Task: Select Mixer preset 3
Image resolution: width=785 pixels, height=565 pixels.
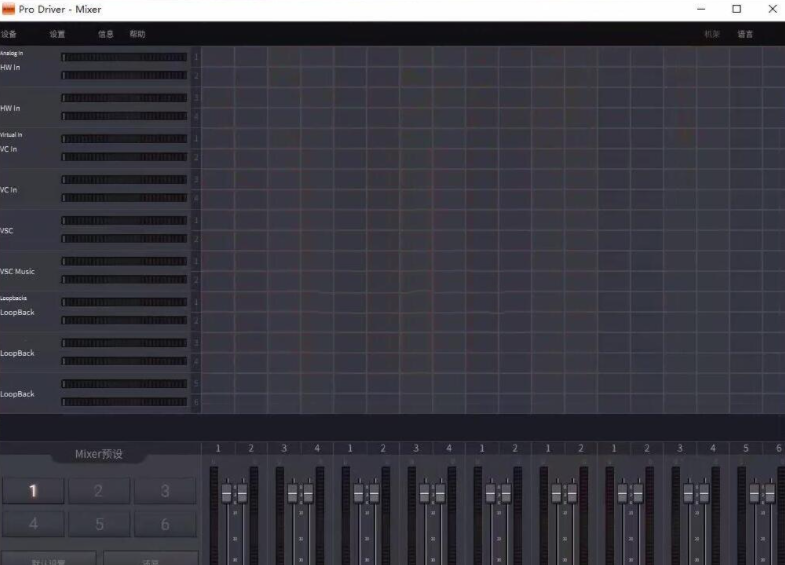Action: pos(165,491)
